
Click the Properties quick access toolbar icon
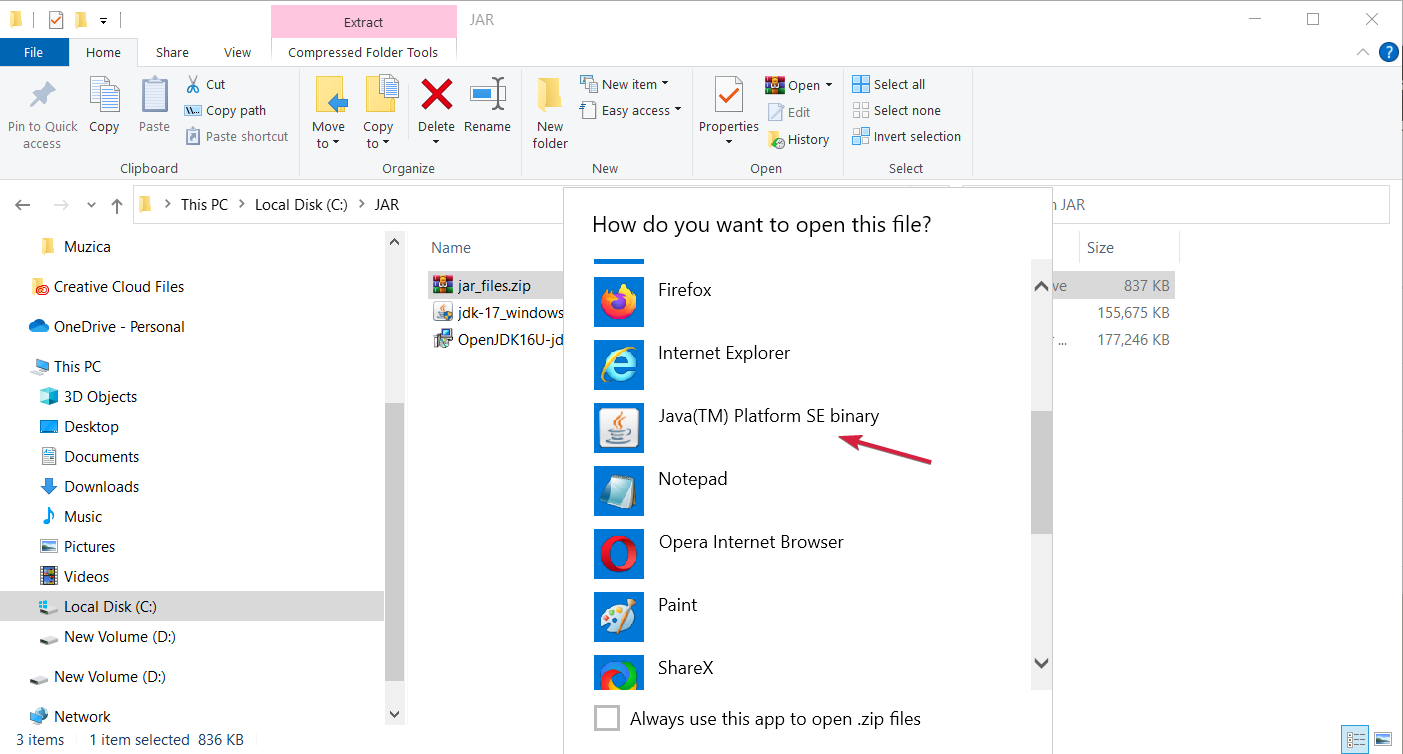pos(56,19)
